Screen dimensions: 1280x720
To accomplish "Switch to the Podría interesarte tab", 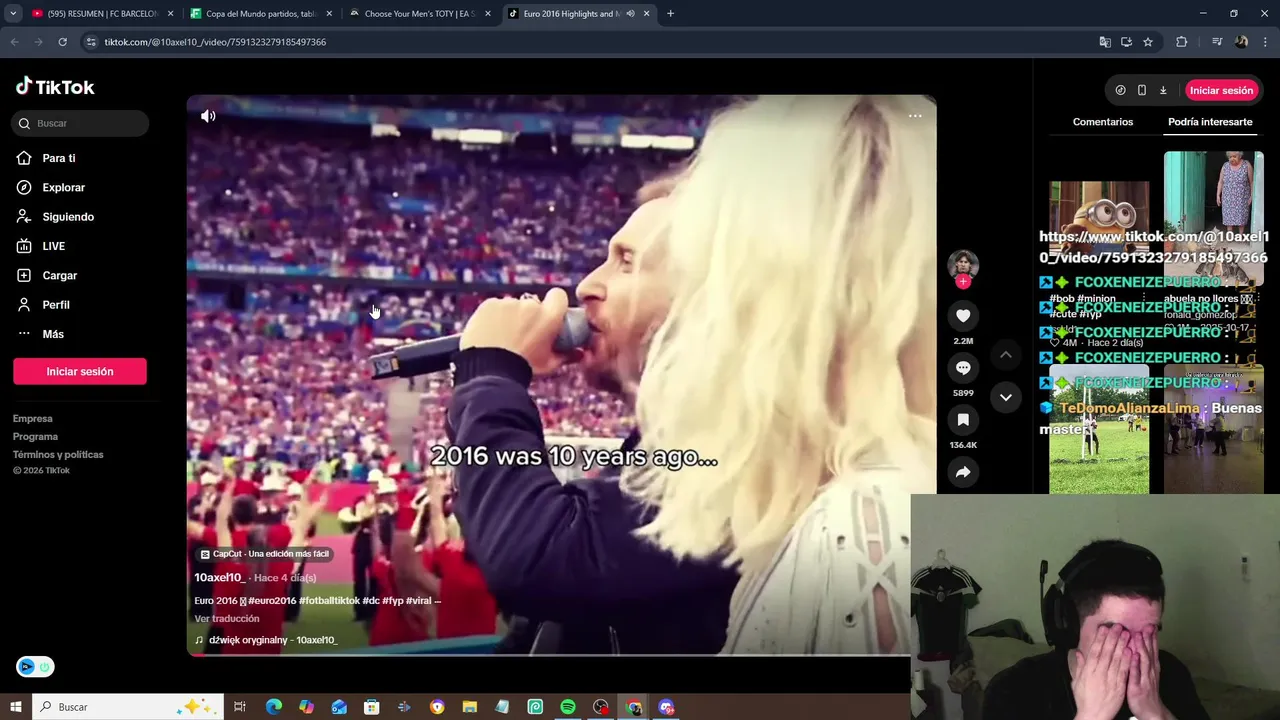I will [x=1210, y=122].
